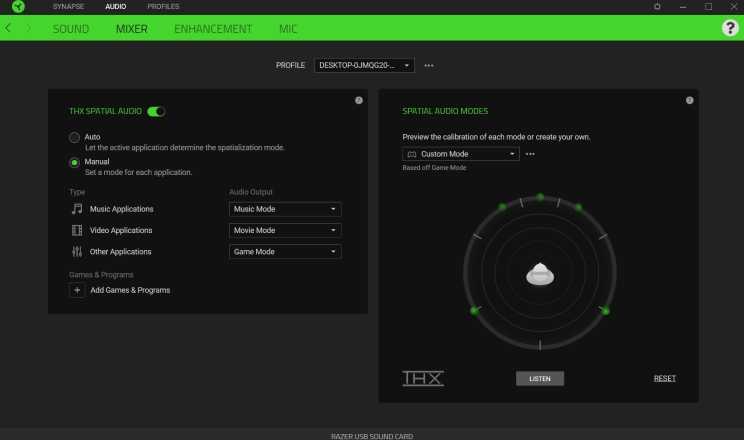Click Razer USB Sound Card device label
Image resolution: width=744 pixels, height=440 pixels.
point(372,436)
